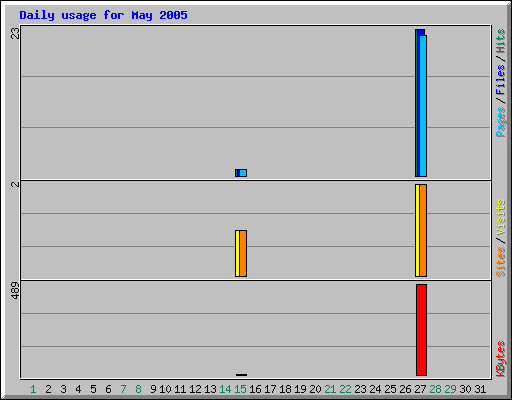Click green day label 14

225,389
